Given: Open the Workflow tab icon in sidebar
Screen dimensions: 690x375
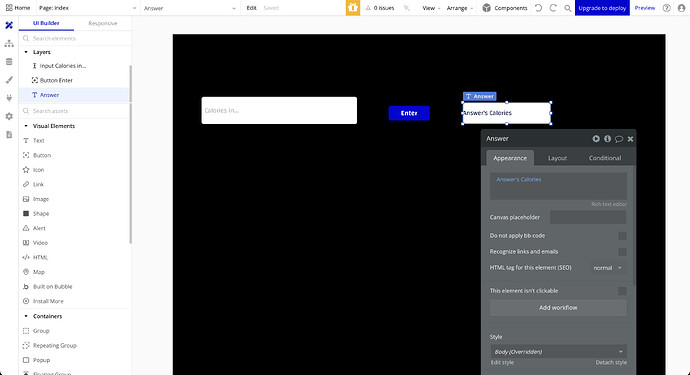Looking at the screenshot, I should coord(9,43).
